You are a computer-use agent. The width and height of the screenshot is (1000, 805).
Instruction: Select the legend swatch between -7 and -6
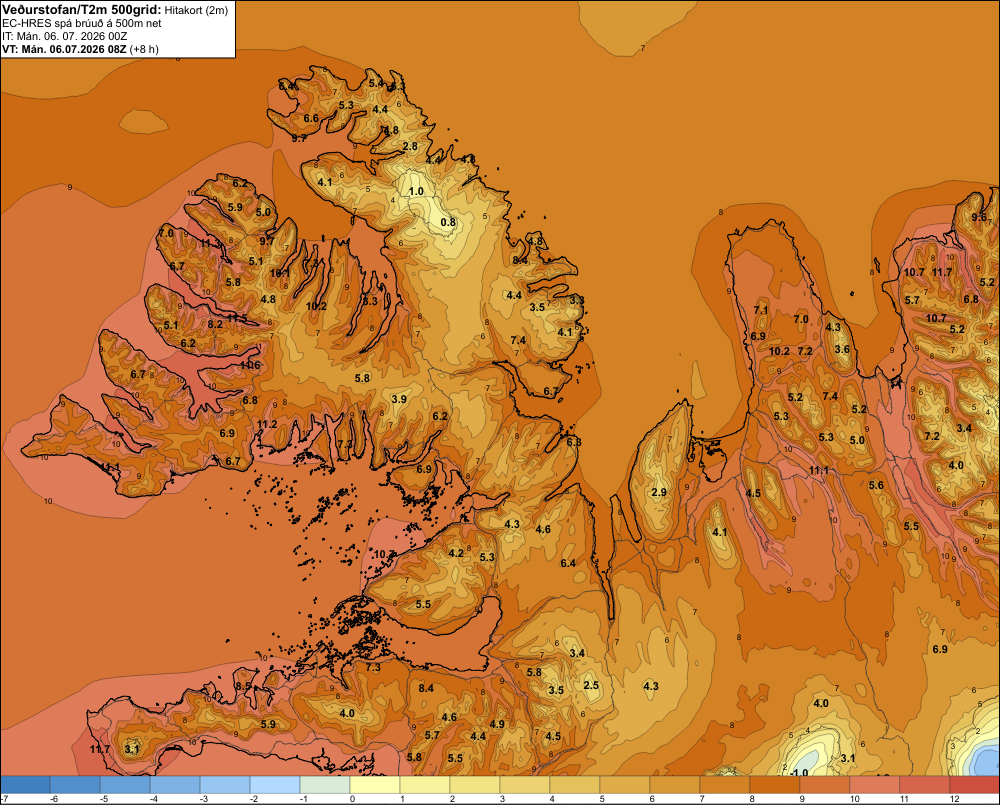(25, 785)
